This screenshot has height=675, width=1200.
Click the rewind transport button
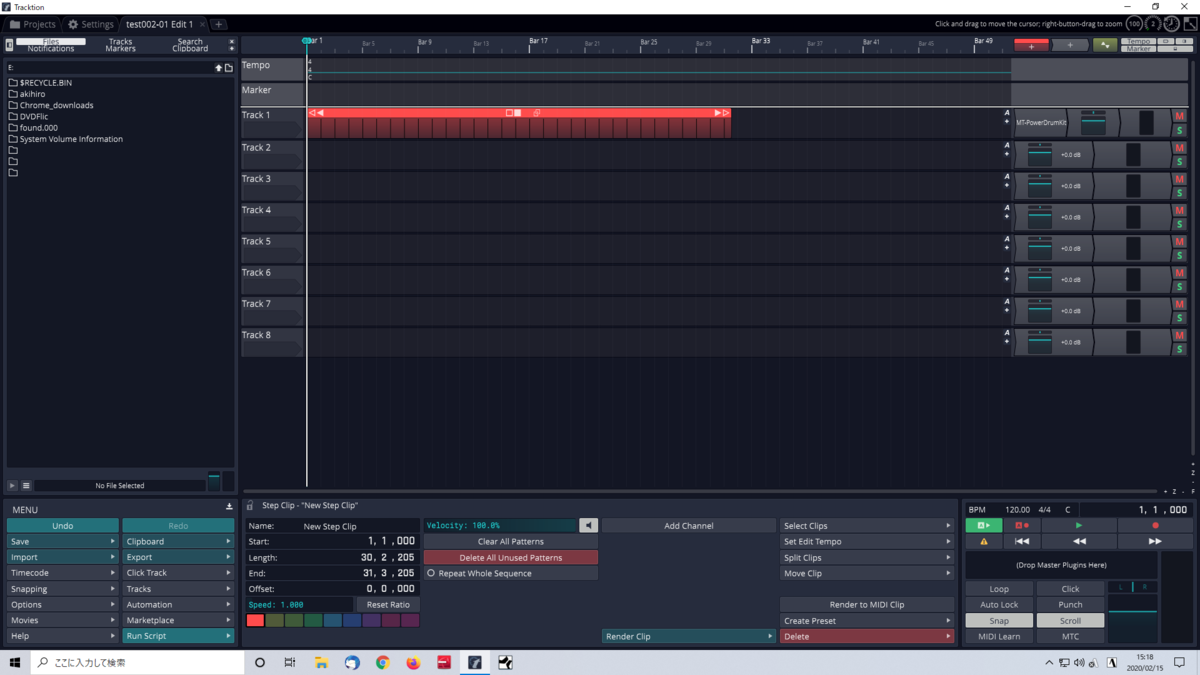[1079, 541]
